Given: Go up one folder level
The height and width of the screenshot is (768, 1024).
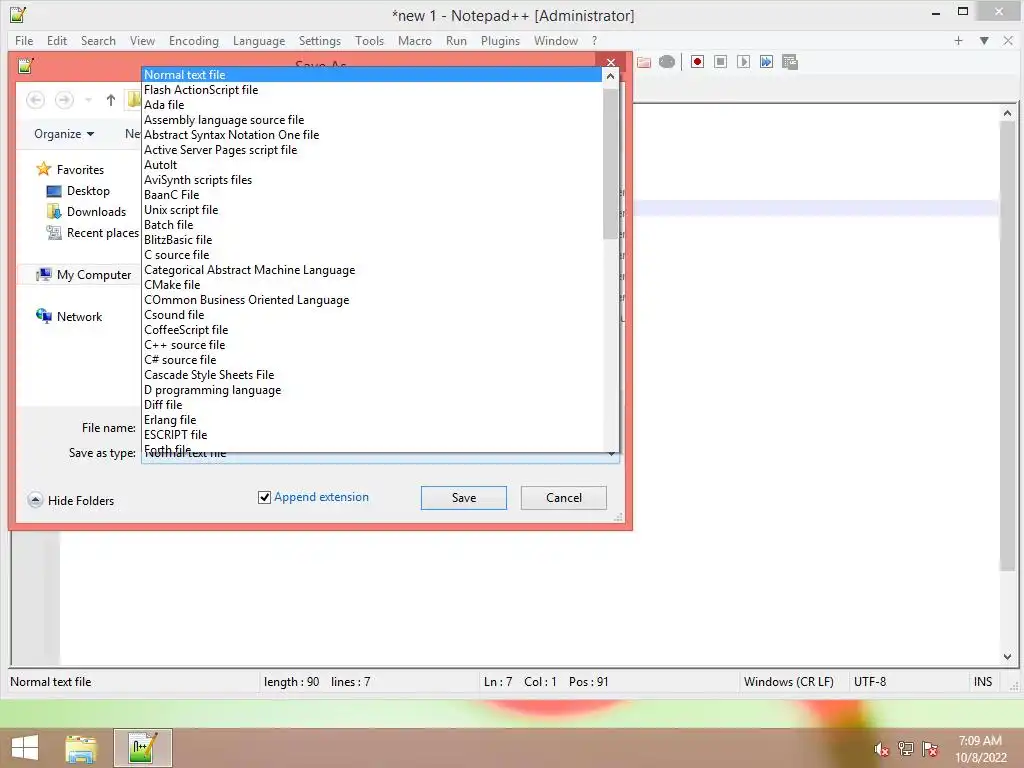Looking at the screenshot, I should [110, 100].
